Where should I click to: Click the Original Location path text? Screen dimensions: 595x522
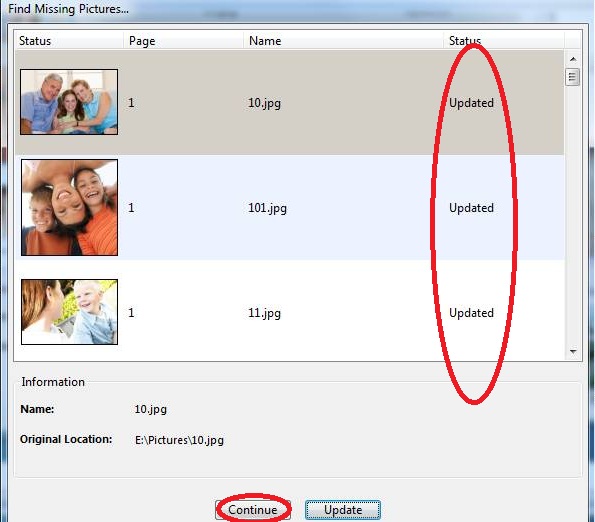point(179,440)
